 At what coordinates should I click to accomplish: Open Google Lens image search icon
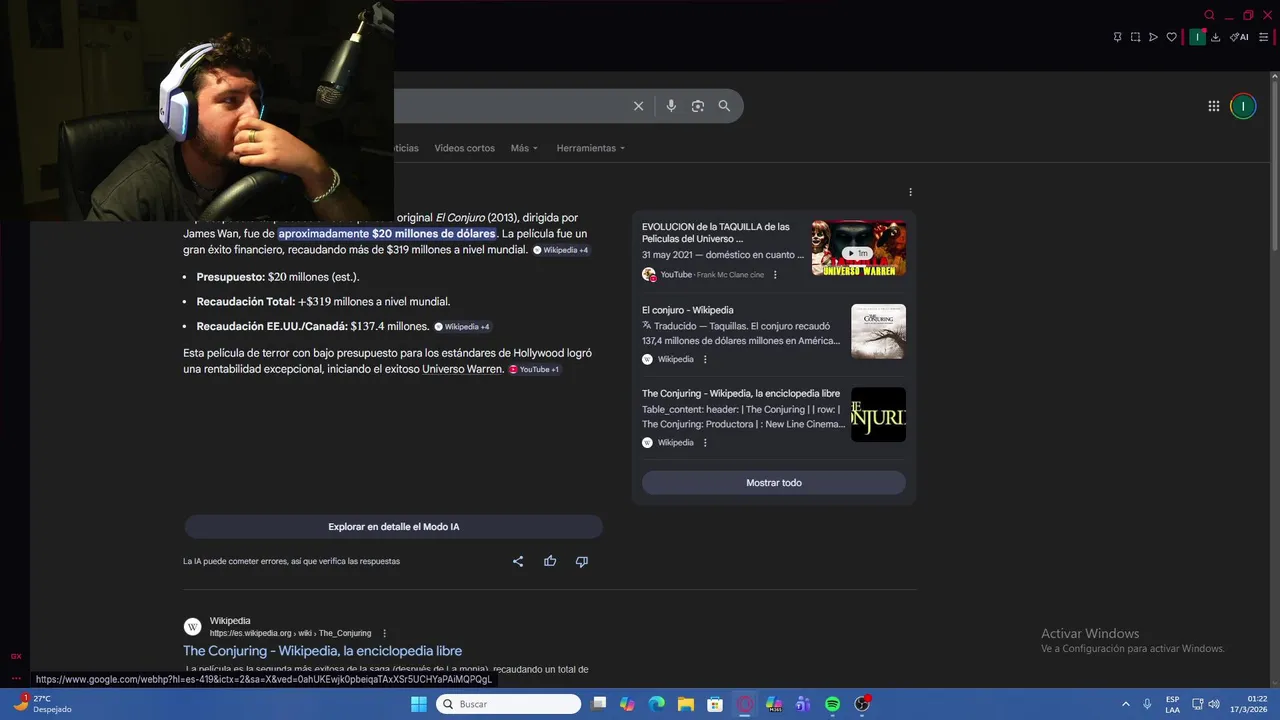698,106
